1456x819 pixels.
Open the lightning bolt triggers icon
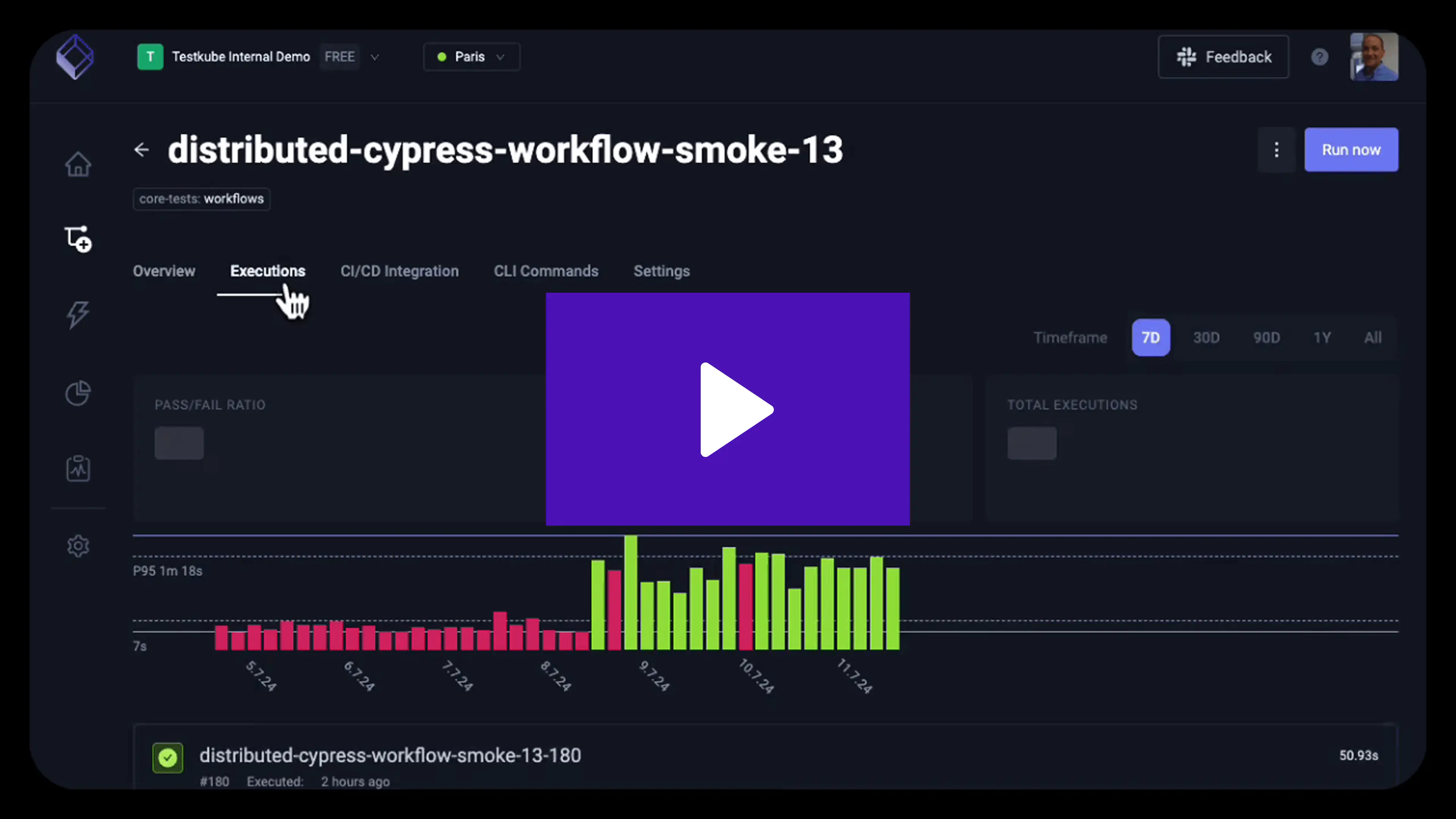[x=78, y=314]
